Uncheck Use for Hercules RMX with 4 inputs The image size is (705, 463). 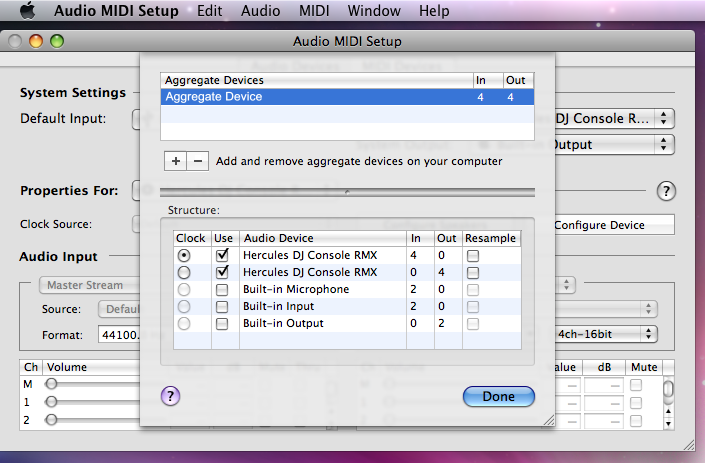(222, 255)
